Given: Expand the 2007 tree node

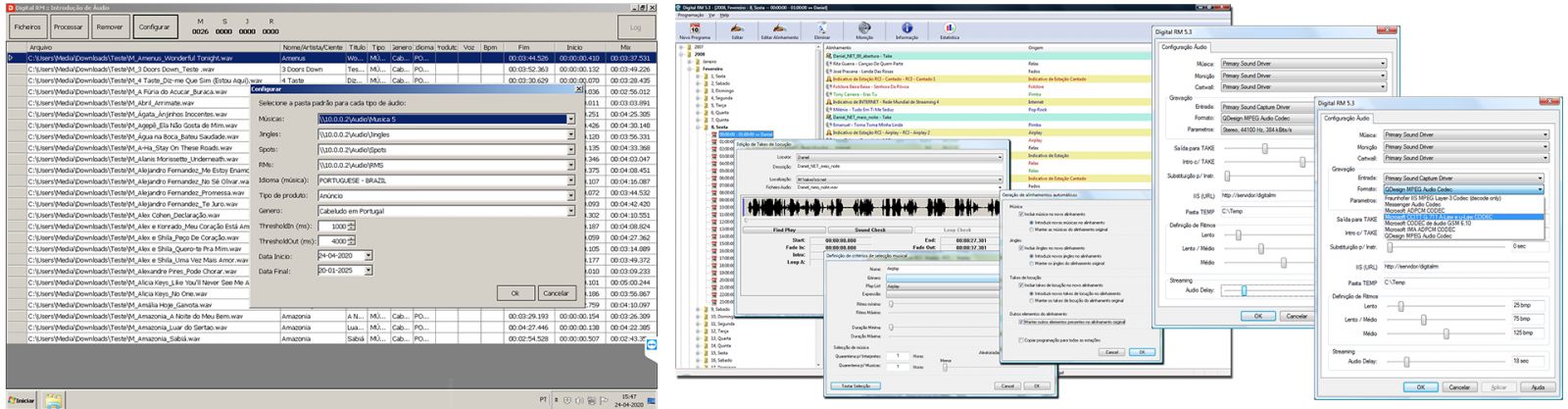Looking at the screenshot, I should coord(683,46).
